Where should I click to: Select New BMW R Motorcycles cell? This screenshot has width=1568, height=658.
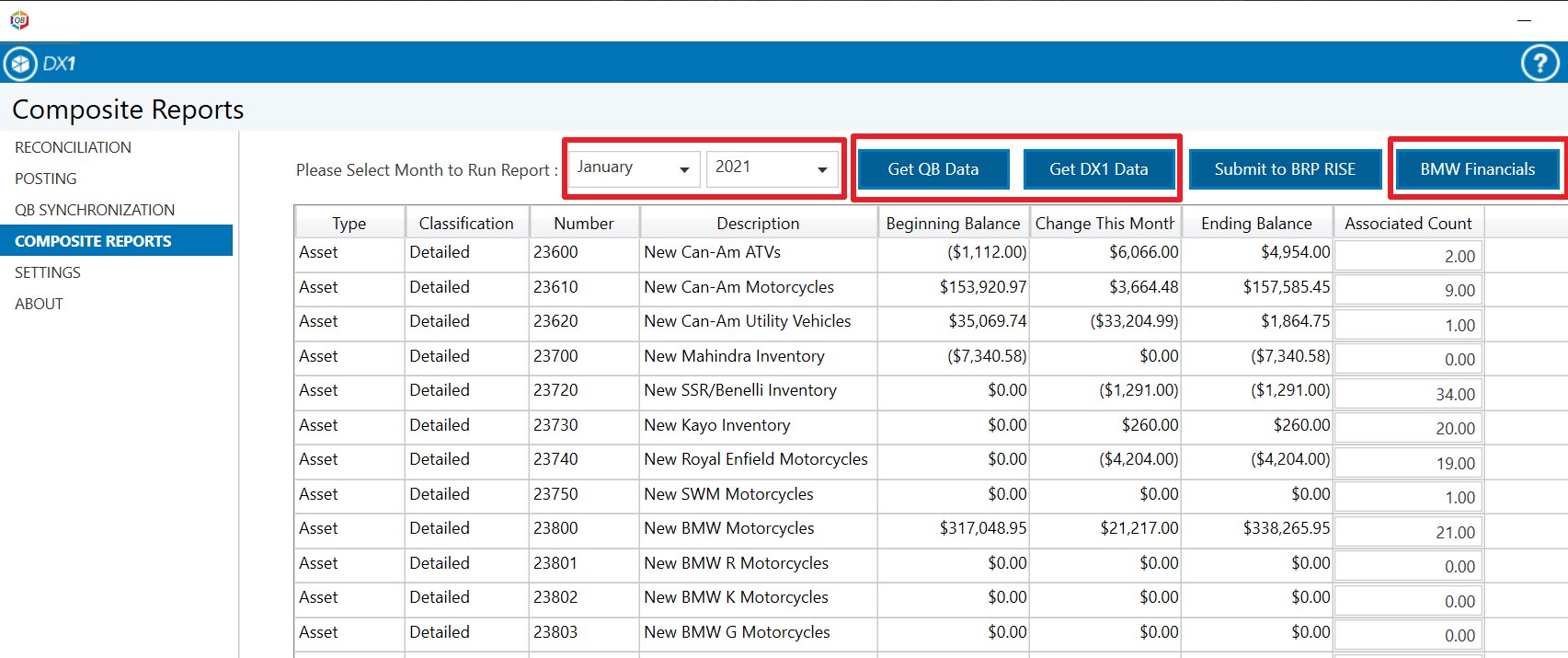[759, 563]
